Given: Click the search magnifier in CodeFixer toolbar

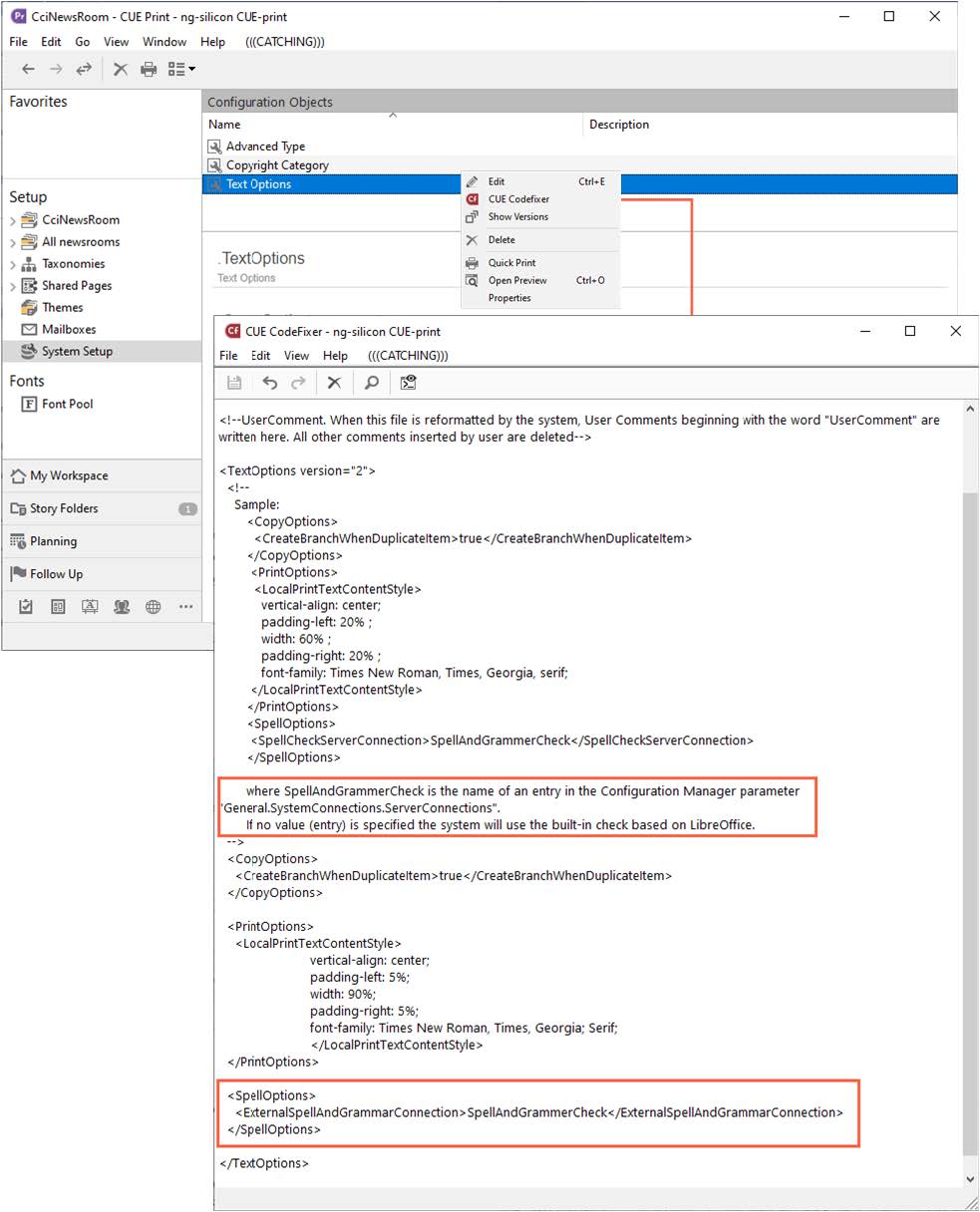Looking at the screenshot, I should click(371, 383).
